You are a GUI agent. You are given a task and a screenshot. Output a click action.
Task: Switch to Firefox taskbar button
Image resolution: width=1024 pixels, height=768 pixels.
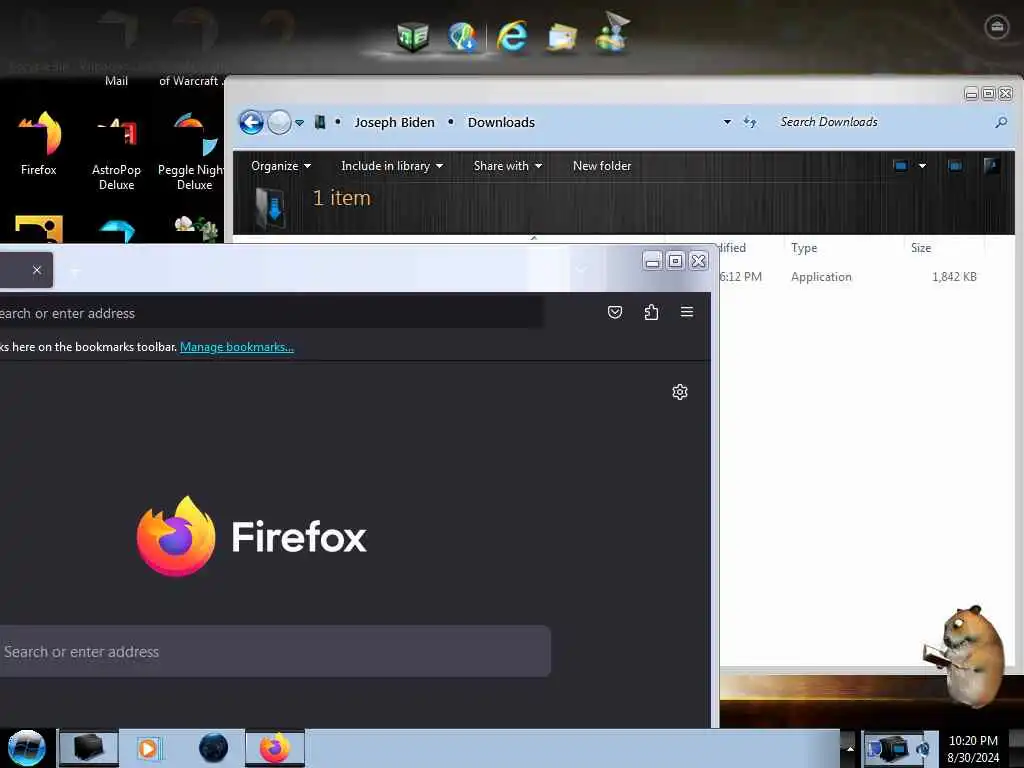click(275, 748)
